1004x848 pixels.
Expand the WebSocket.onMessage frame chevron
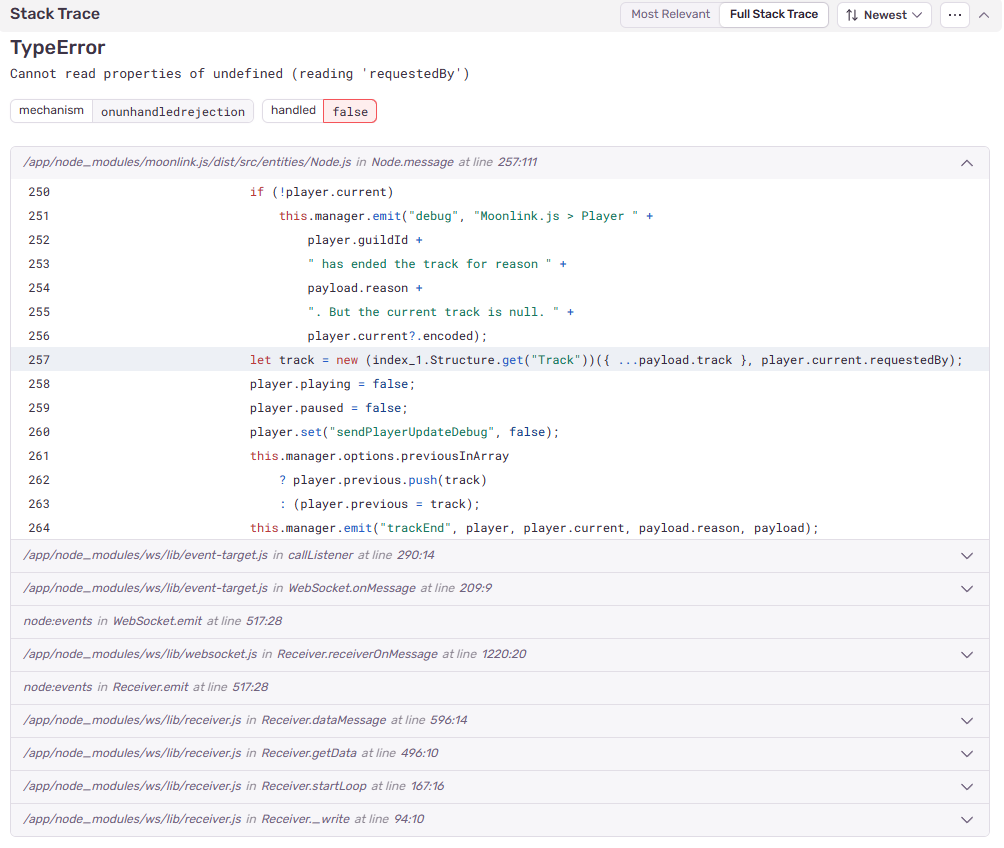(966, 589)
